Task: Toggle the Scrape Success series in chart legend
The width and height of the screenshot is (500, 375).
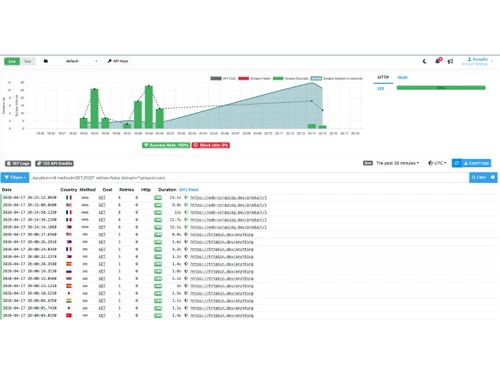Action: 291,78
